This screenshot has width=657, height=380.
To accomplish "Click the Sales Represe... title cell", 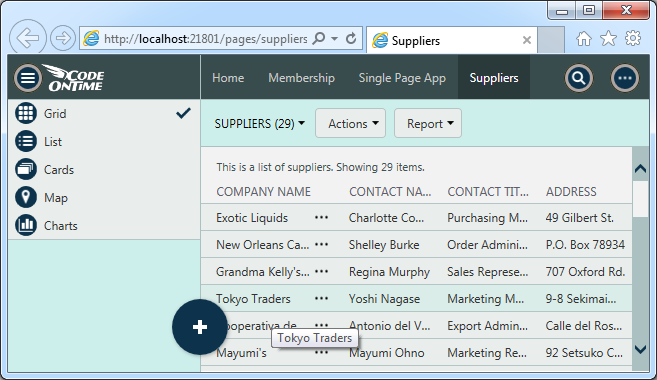I will [x=488, y=272].
